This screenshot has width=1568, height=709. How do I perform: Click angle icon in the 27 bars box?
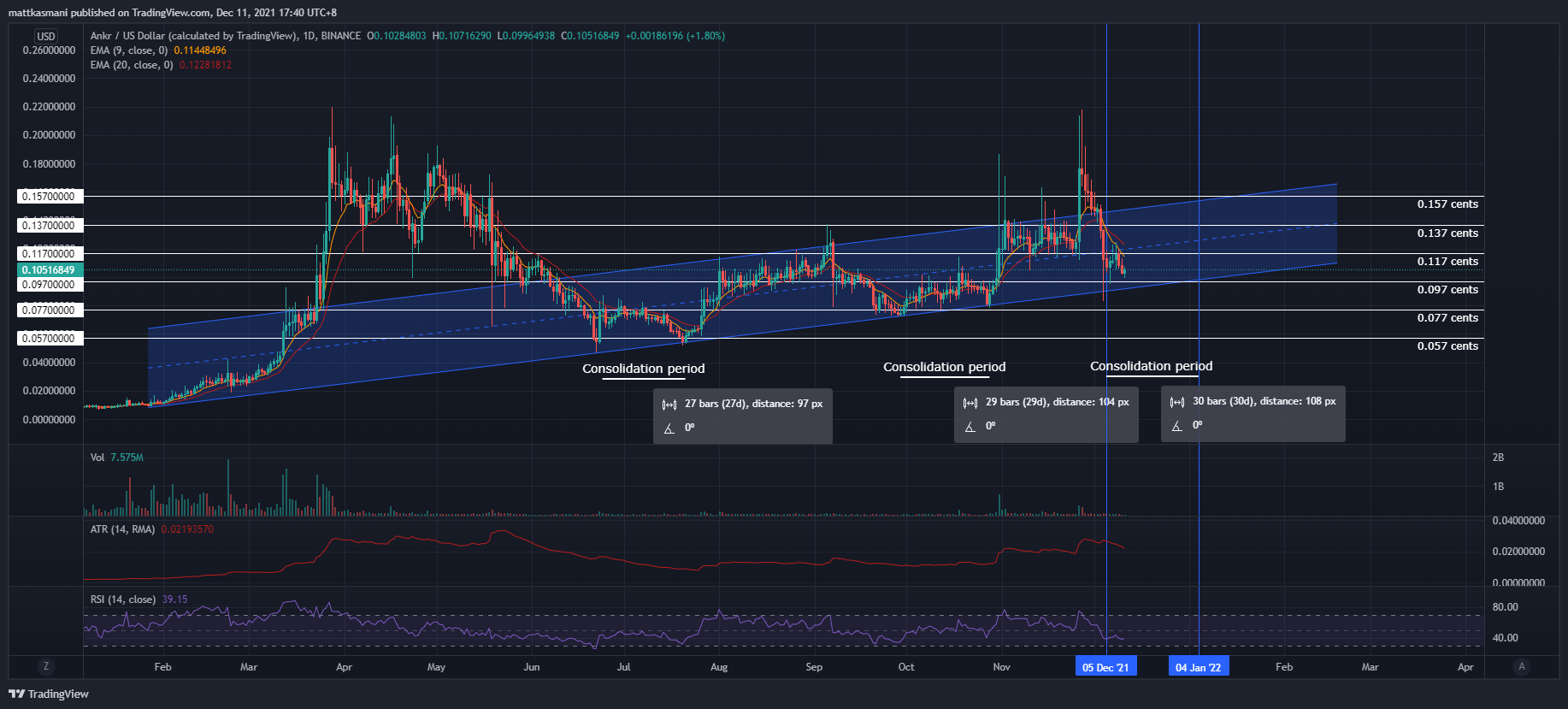pyautogui.click(x=669, y=428)
